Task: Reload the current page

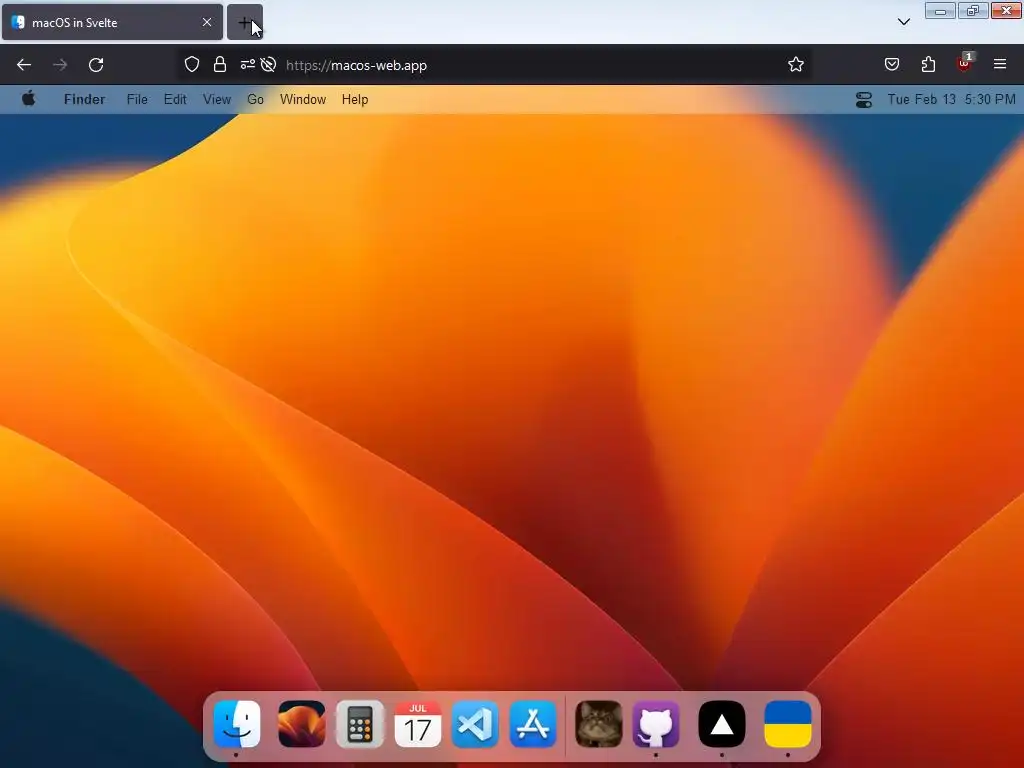Action: coord(96,65)
